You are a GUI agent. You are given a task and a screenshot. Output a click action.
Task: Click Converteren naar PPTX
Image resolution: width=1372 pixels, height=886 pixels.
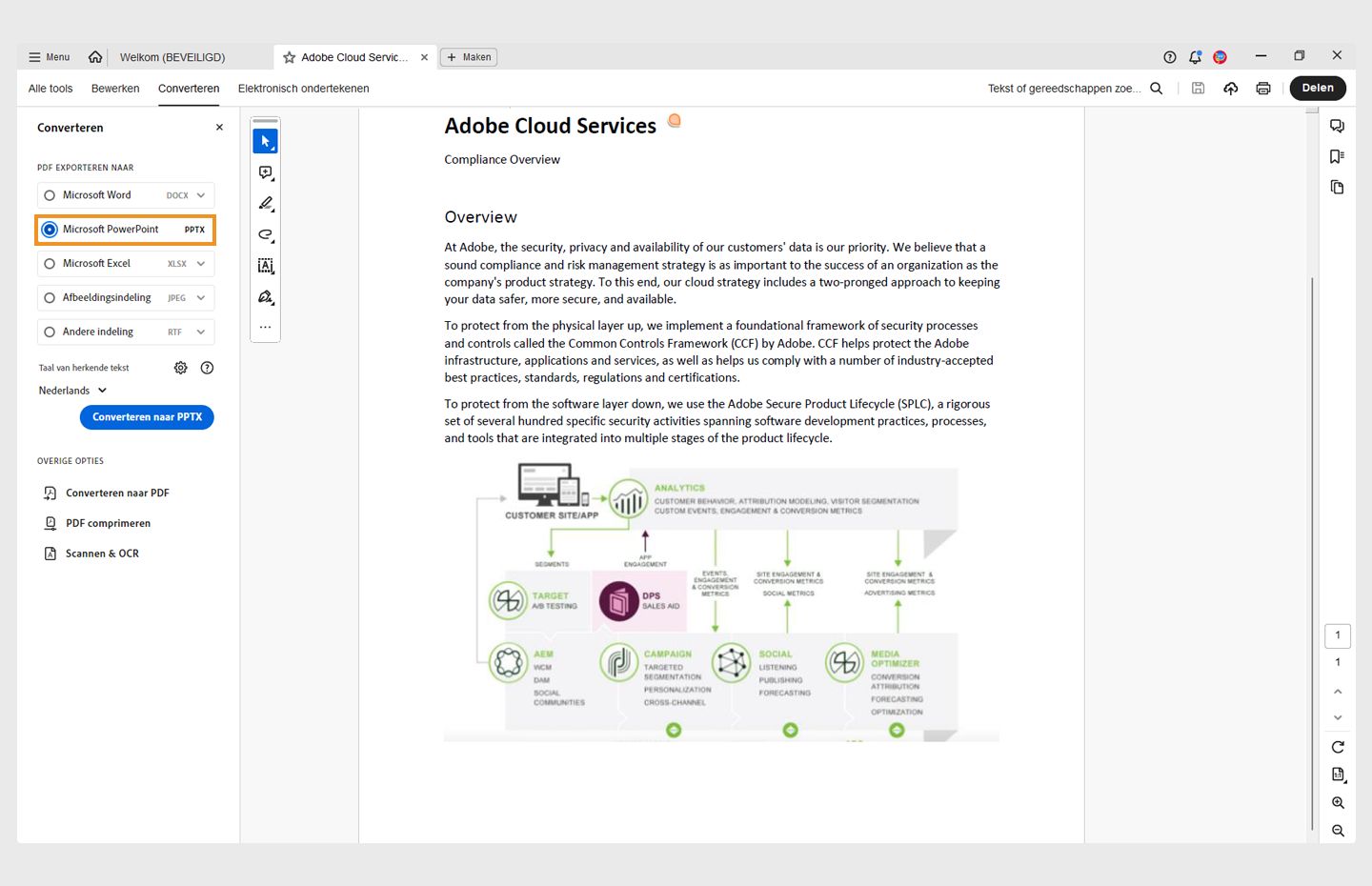point(147,417)
